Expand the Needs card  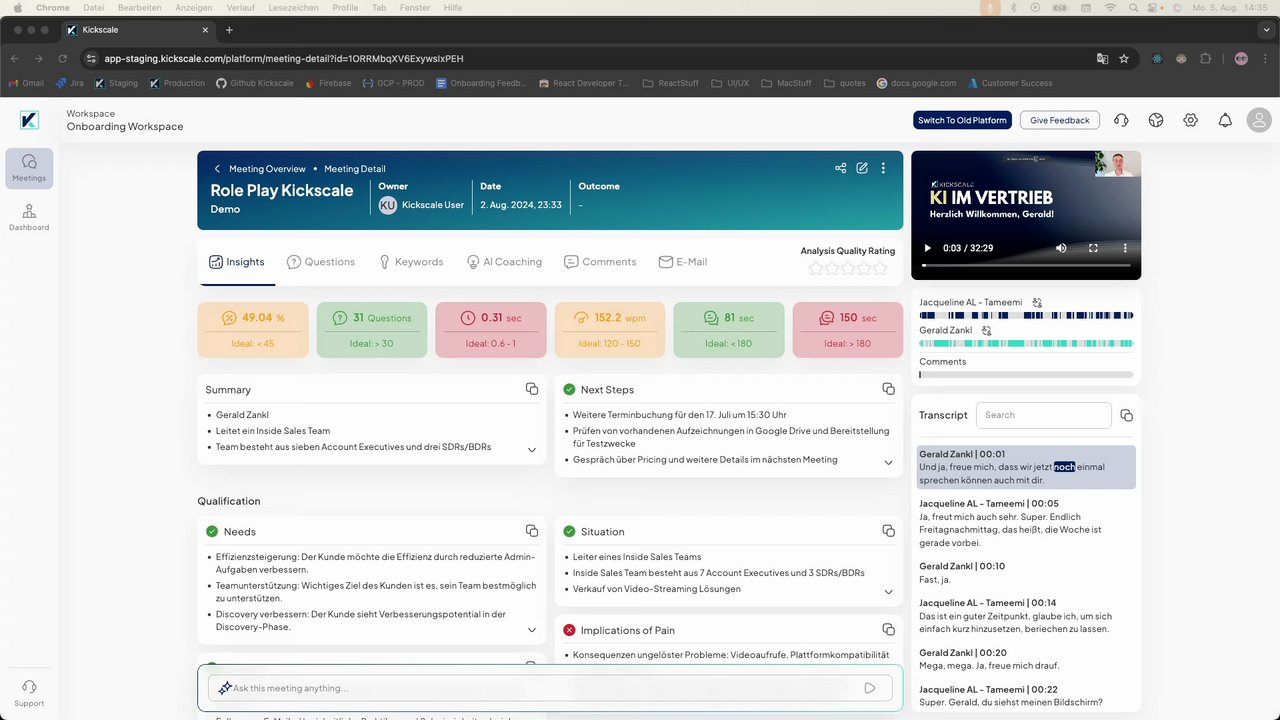pos(532,630)
